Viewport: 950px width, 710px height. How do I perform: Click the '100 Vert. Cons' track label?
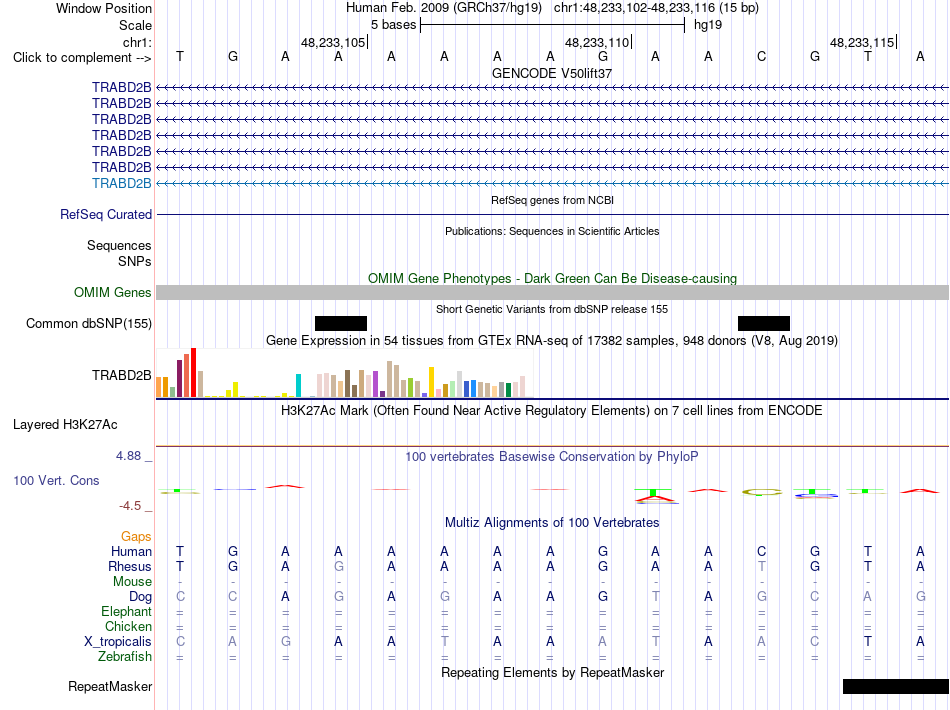click(56, 480)
